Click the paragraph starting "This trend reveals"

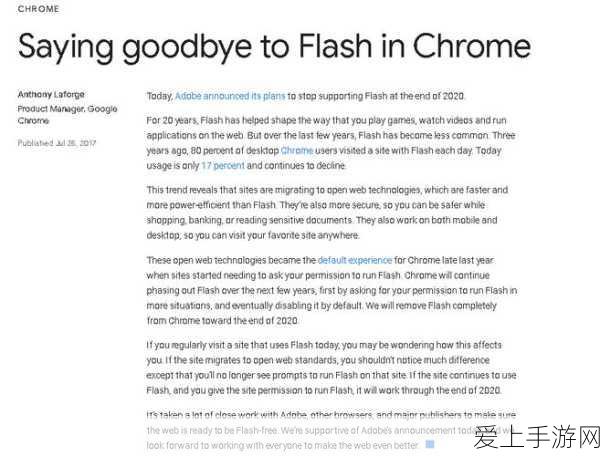coord(328,212)
